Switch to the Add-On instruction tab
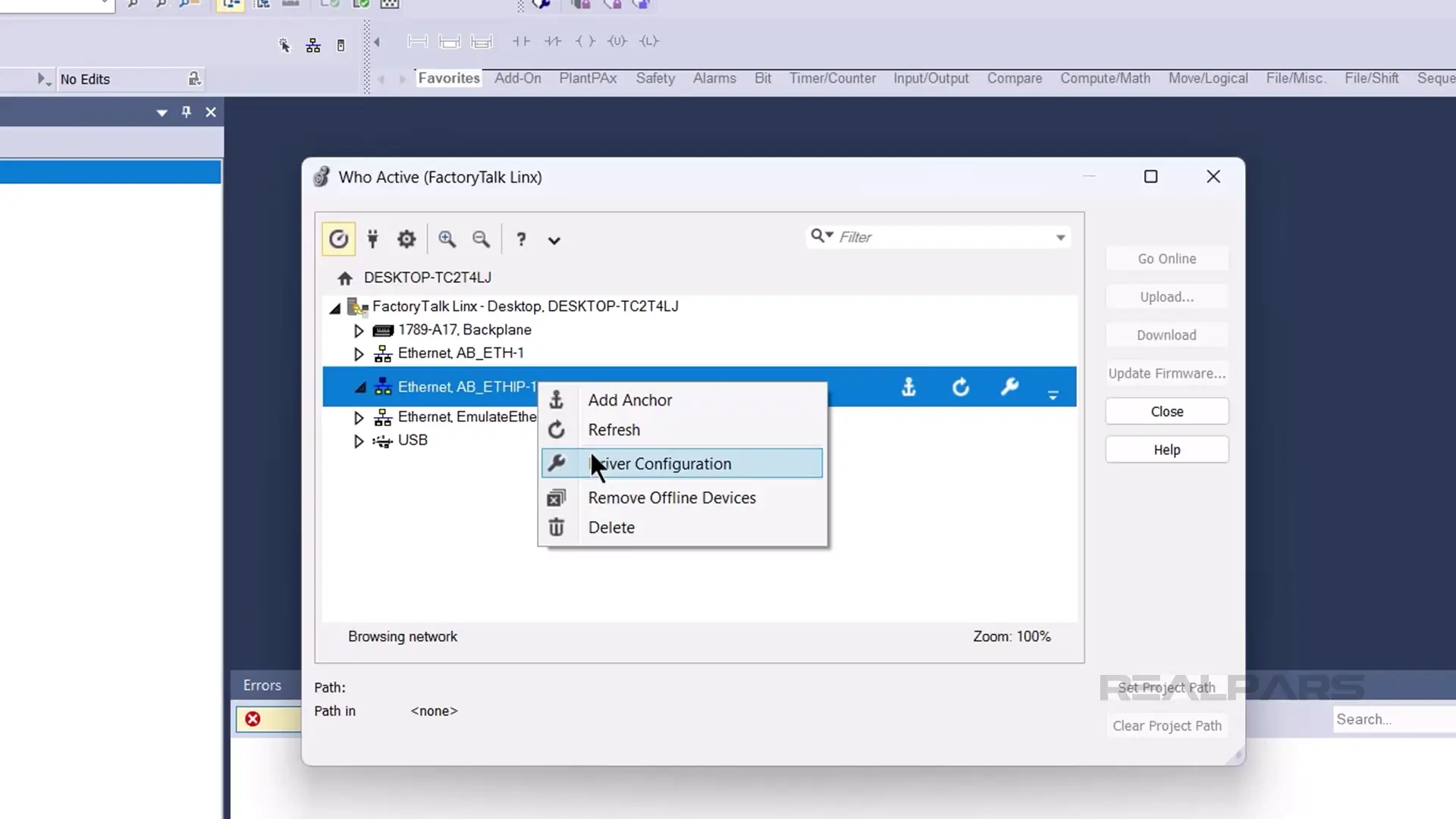Image resolution: width=1456 pixels, height=819 pixels. (518, 78)
